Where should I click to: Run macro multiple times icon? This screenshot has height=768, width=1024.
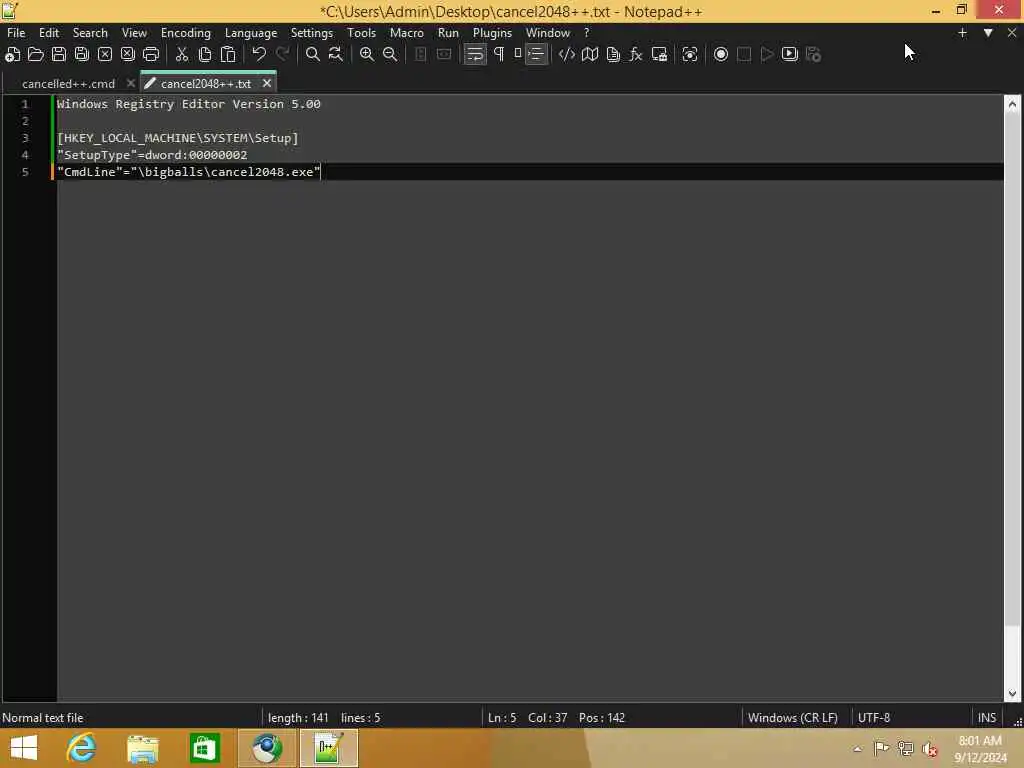click(790, 55)
